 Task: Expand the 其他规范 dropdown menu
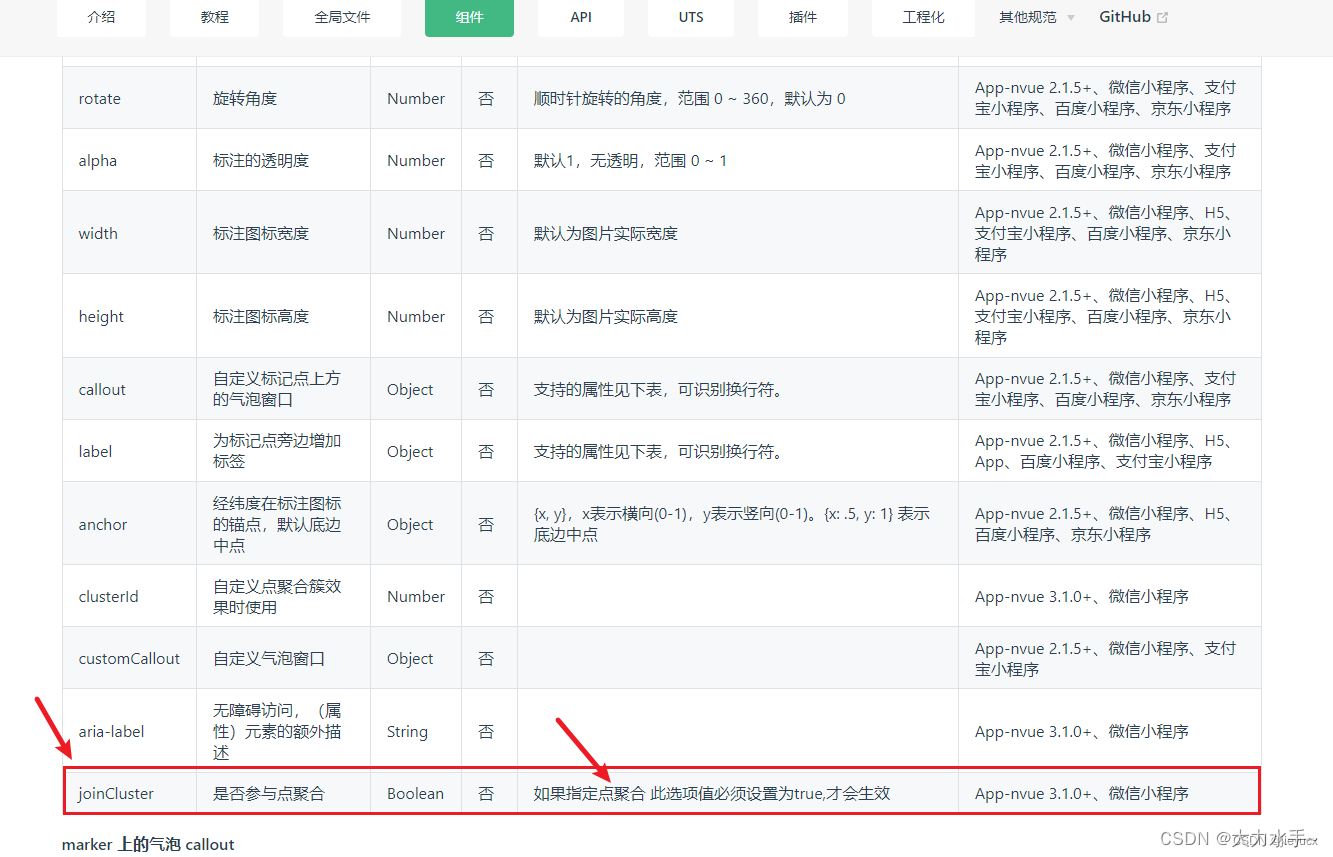1037,17
